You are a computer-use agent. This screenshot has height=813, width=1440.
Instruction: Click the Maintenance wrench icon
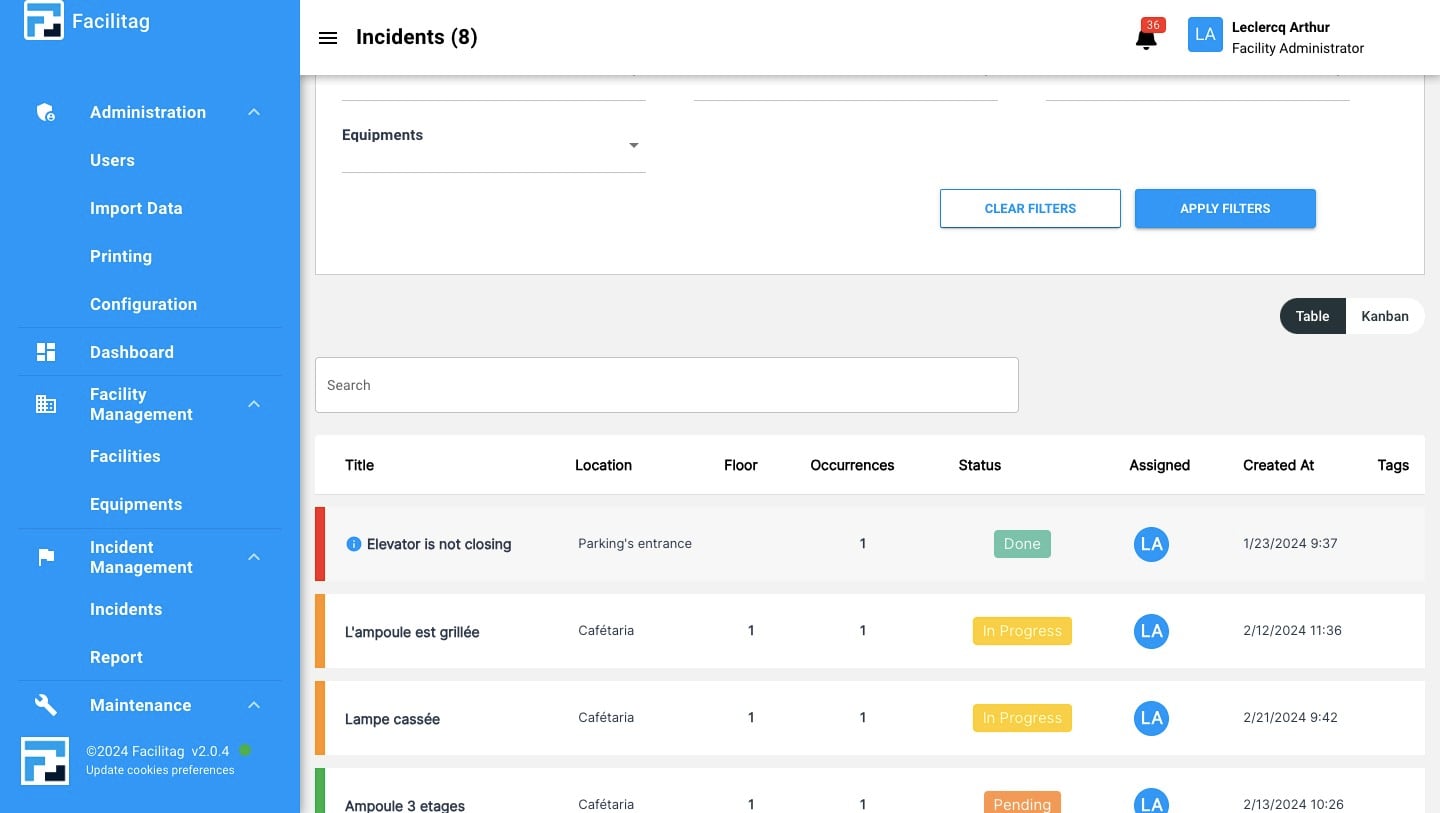point(45,705)
